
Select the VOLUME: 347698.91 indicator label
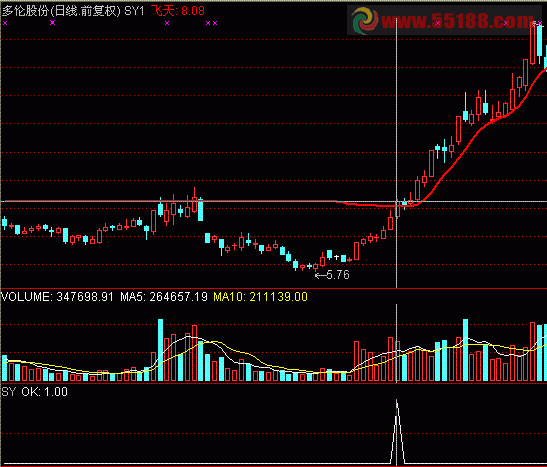[57, 297]
